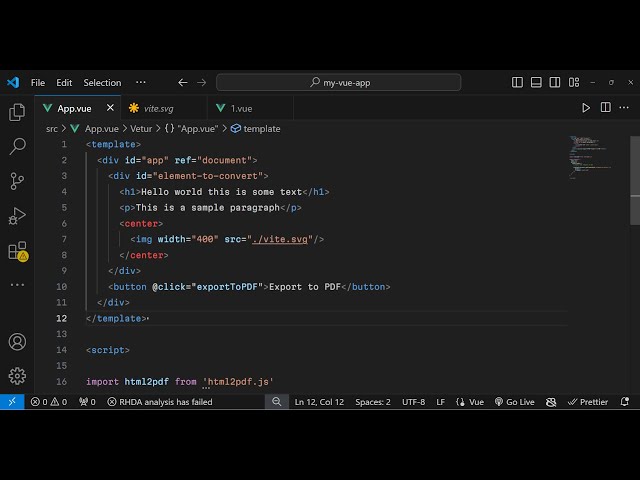Open the Explorer panel in activity bar
Image resolution: width=640 pixels, height=480 pixels.
(x=17, y=112)
